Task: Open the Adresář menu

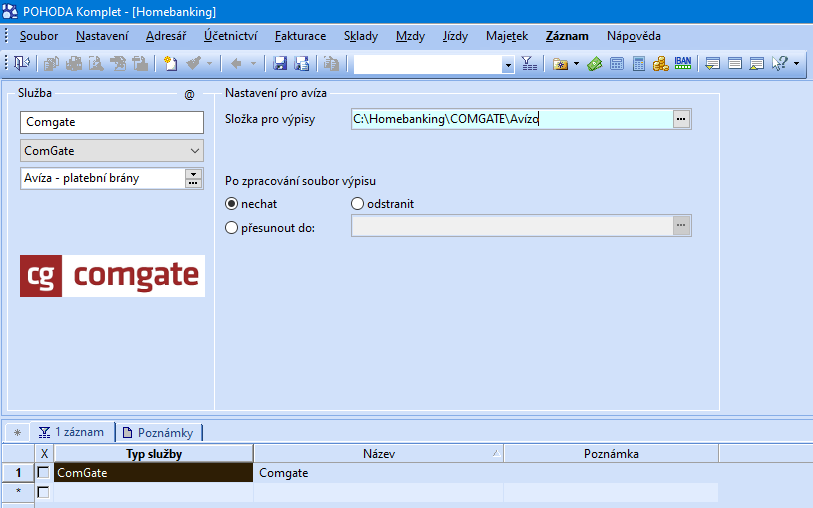Action: point(166,36)
